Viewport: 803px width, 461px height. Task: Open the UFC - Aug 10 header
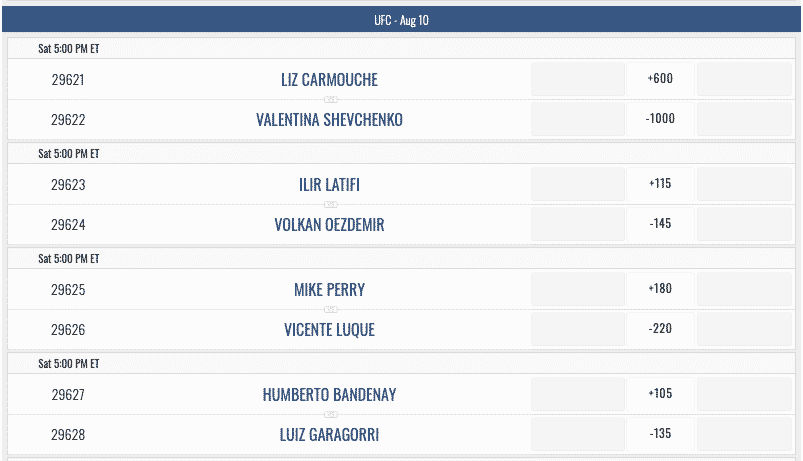pyautogui.click(x=402, y=20)
